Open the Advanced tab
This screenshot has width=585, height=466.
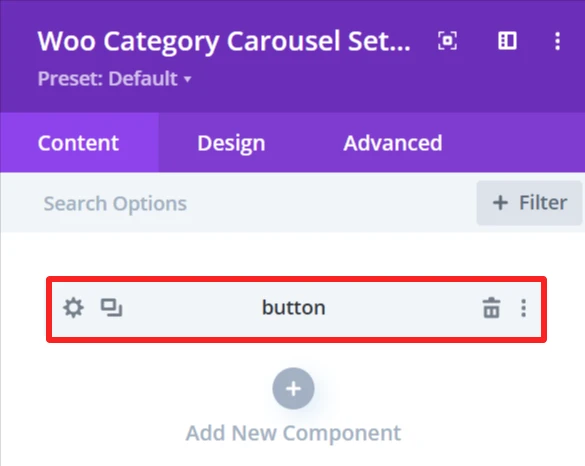click(x=393, y=143)
